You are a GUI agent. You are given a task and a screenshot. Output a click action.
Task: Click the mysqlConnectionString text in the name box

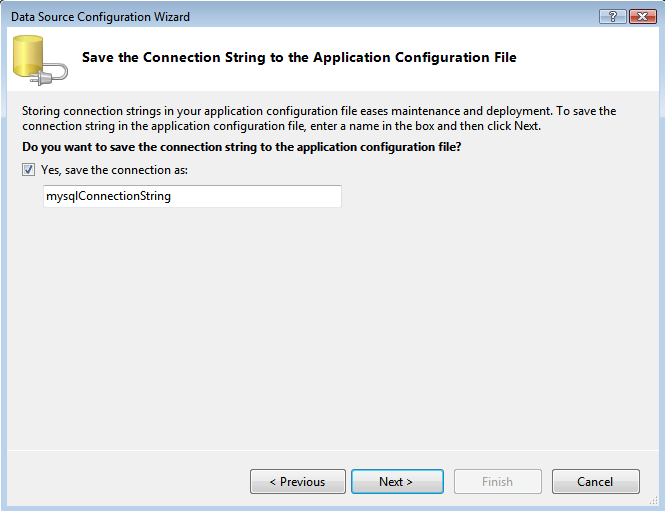click(x=108, y=197)
